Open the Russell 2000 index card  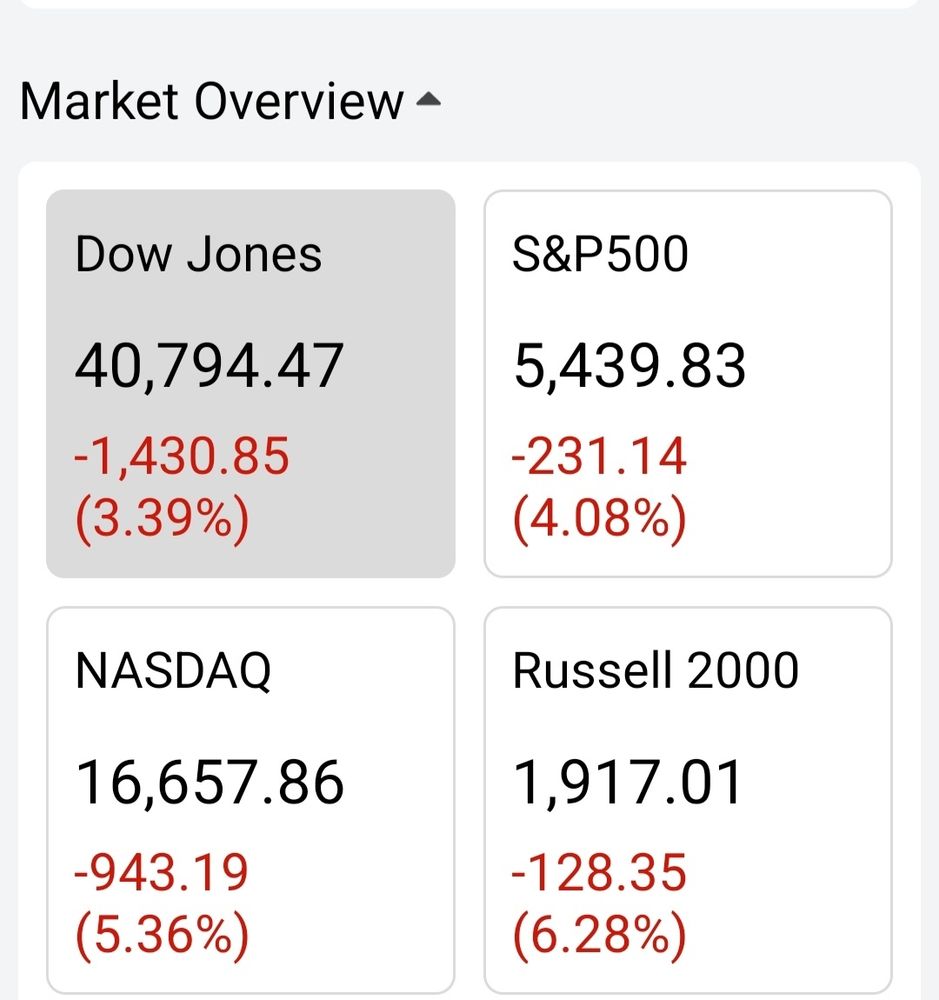(x=688, y=799)
